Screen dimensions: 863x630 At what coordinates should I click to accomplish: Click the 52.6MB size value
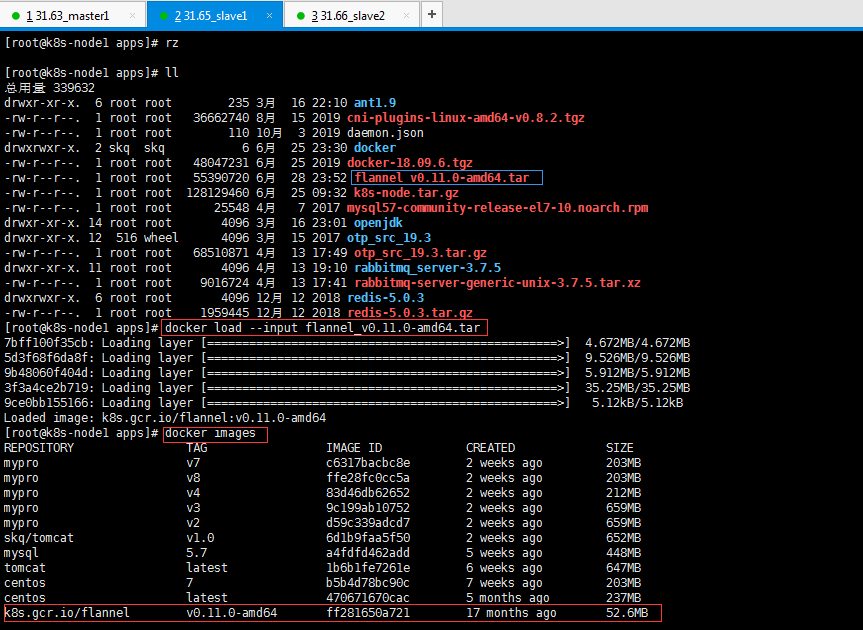627,613
